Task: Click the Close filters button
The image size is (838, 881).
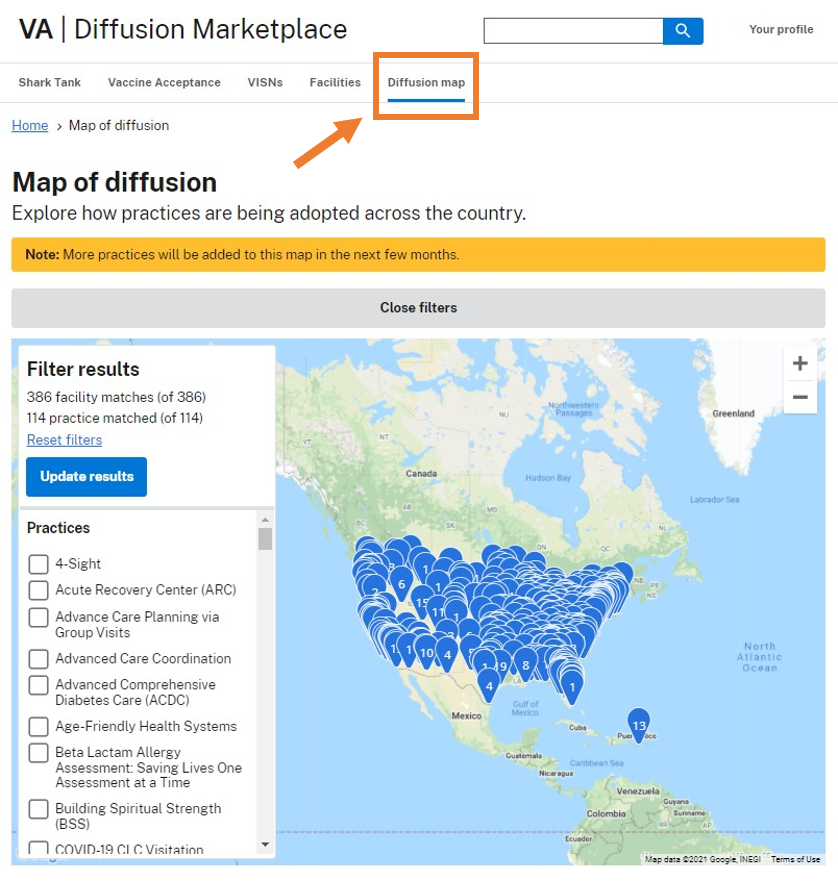Action: click(x=418, y=308)
